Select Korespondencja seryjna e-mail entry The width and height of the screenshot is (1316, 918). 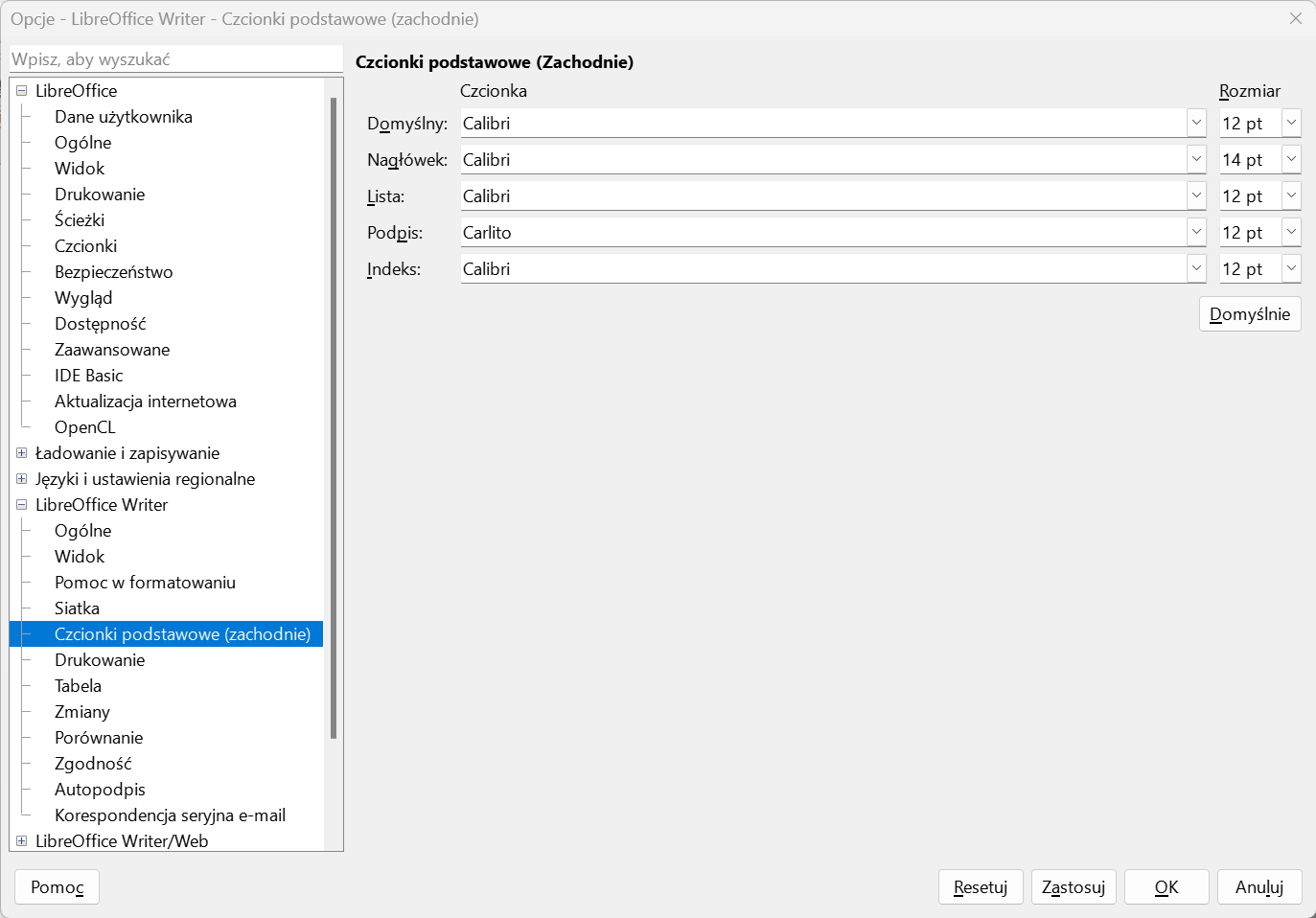click(170, 815)
